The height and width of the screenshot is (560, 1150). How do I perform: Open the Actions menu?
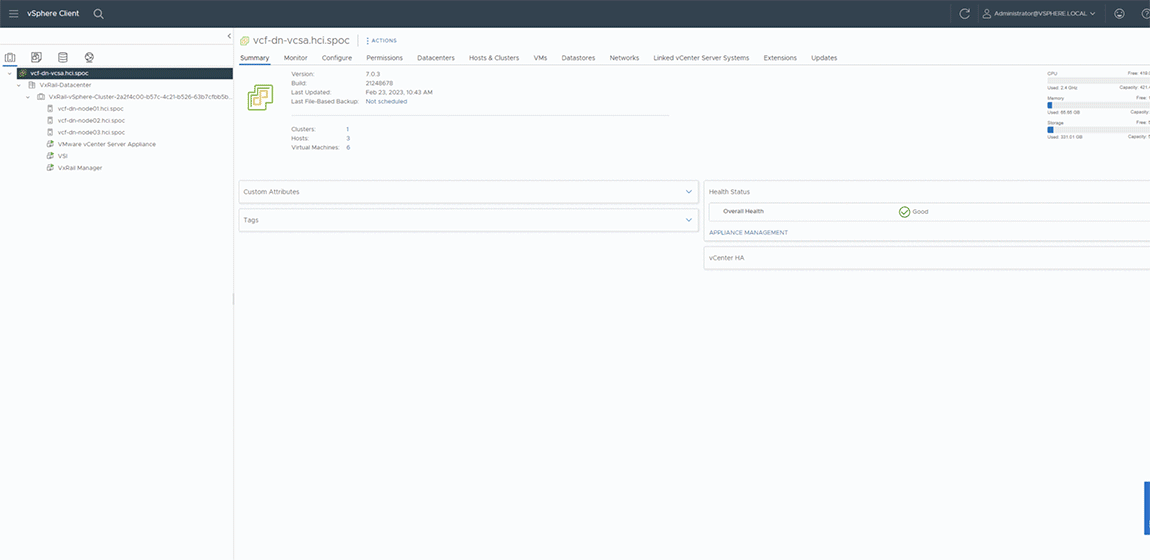pyautogui.click(x=382, y=41)
